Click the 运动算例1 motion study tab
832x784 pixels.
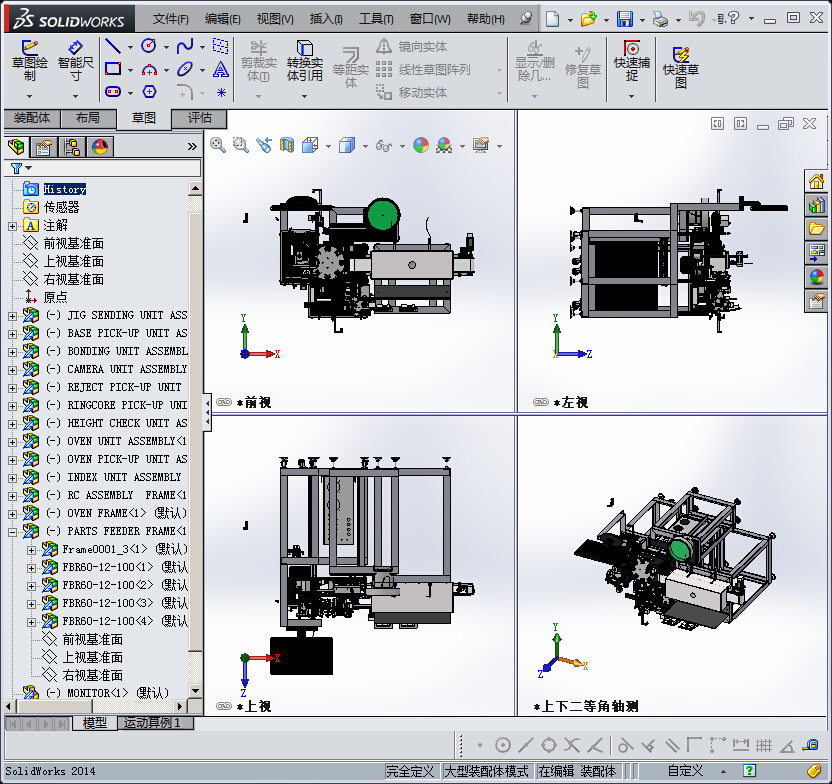coord(151,723)
